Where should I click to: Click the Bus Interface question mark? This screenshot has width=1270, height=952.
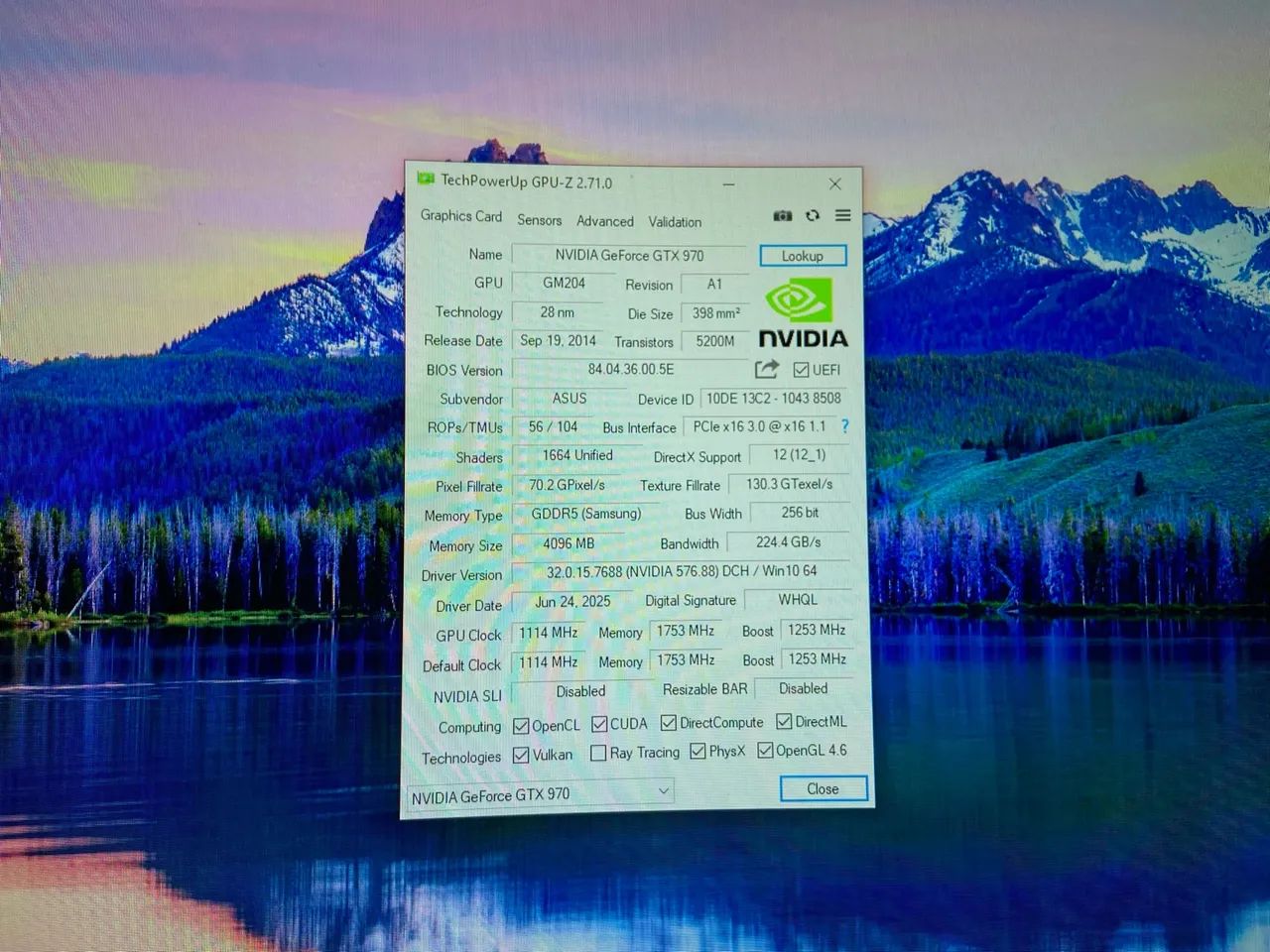(845, 425)
